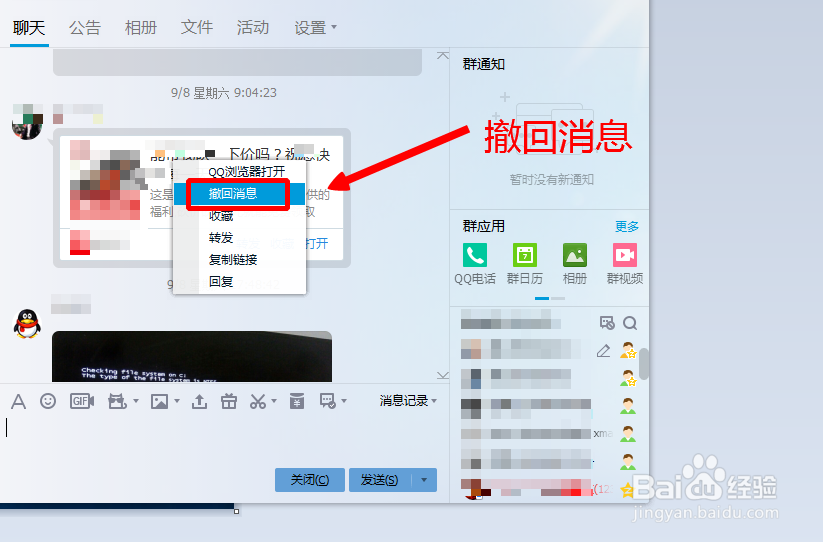Expand the chat bubble icon dropdown arrow
Viewport: 823px width, 542px height.
pyautogui.click(x=344, y=401)
